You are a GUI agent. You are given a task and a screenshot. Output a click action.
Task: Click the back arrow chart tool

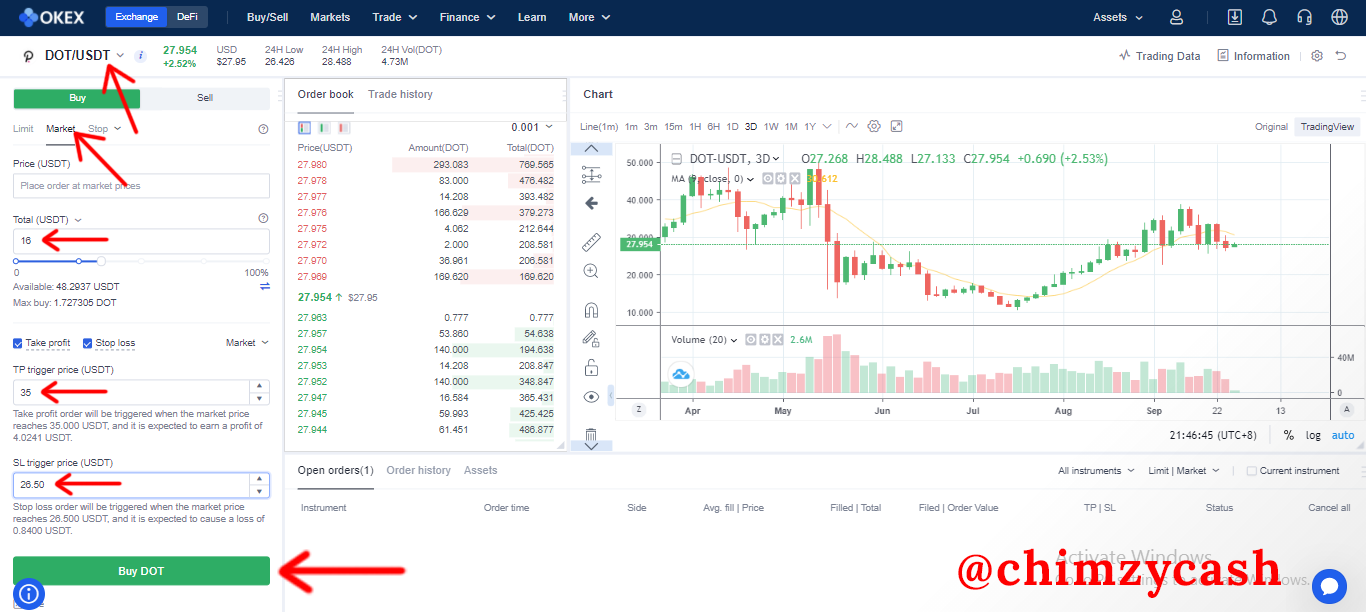pyautogui.click(x=591, y=203)
